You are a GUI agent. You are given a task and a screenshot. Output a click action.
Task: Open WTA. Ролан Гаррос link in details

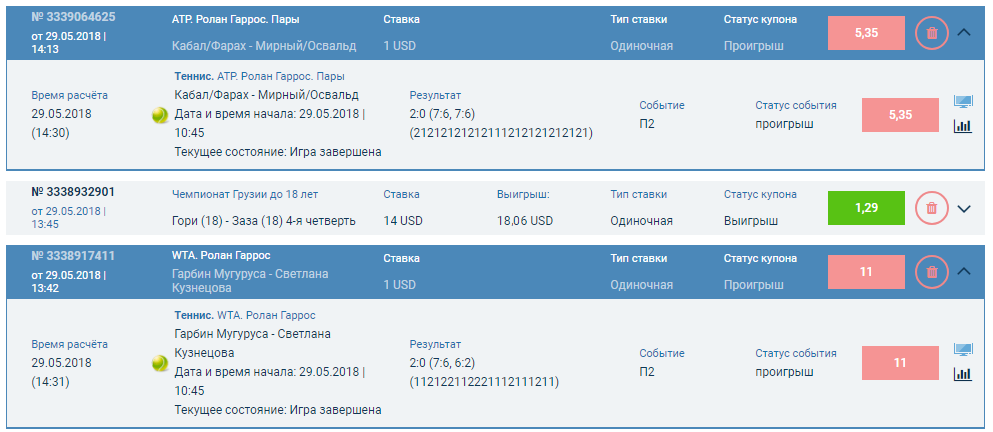pyautogui.click(x=266, y=315)
